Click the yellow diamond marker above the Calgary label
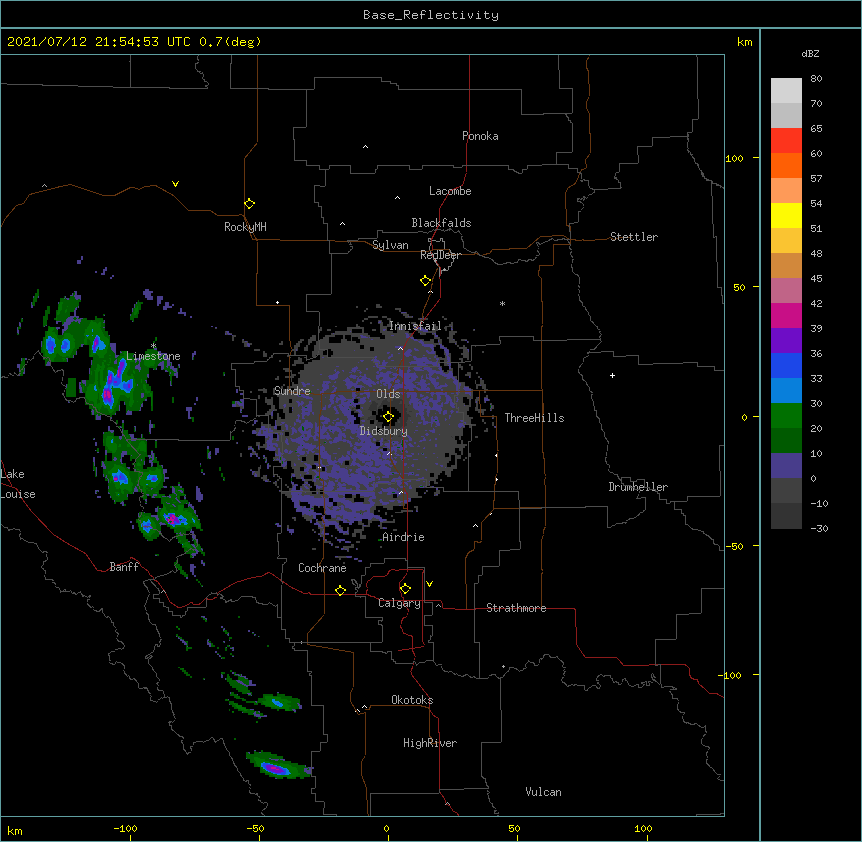Viewport: 862px width, 842px height. [x=405, y=589]
